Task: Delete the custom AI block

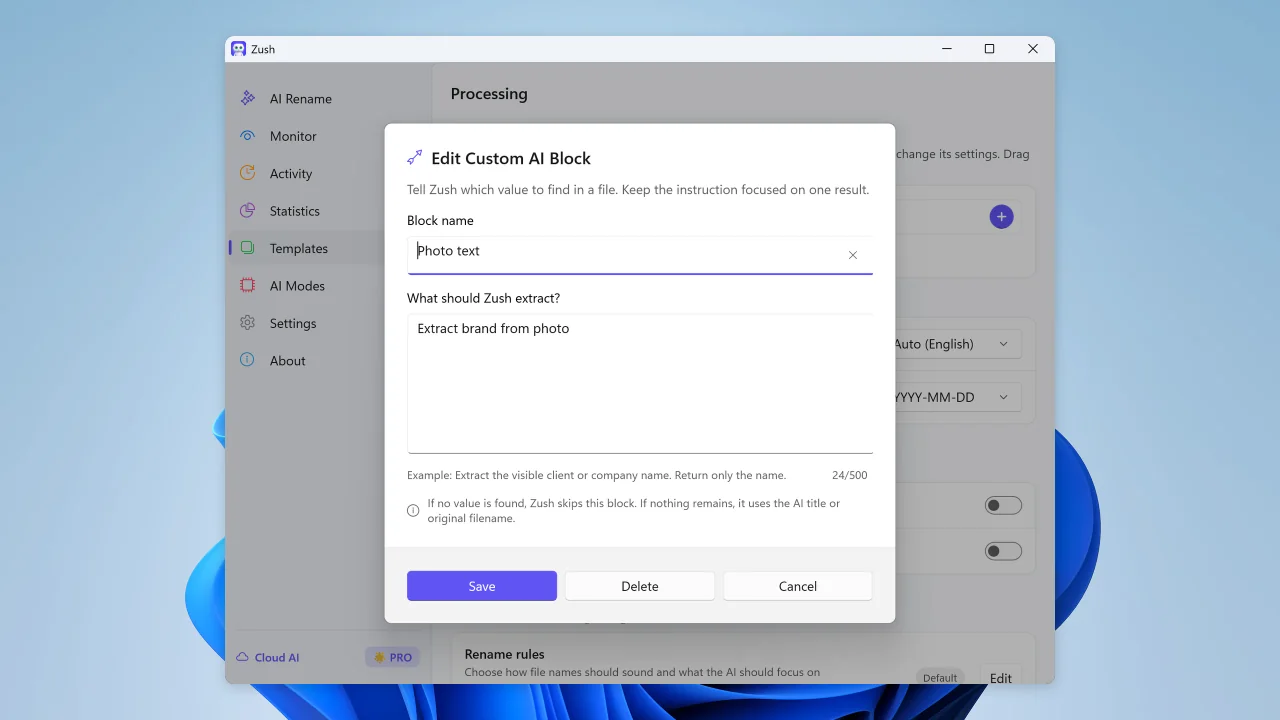Action: pyautogui.click(x=640, y=586)
